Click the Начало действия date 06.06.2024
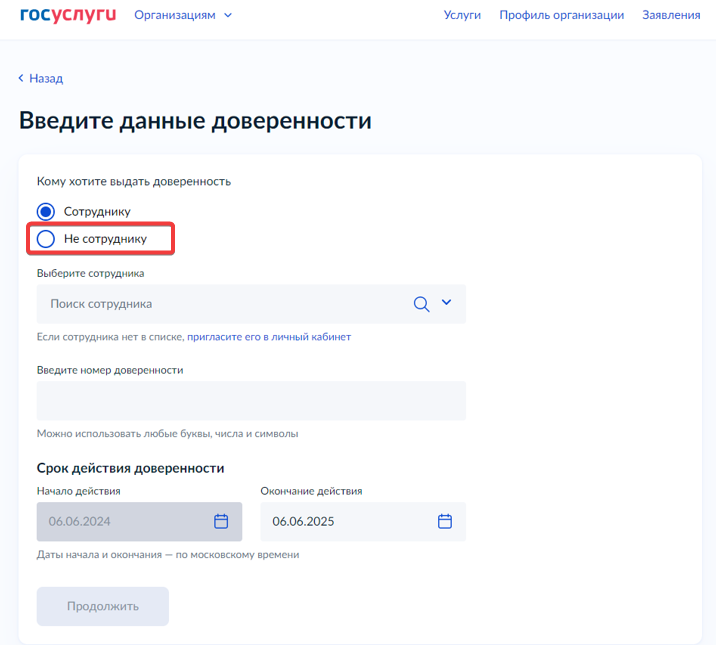The image size is (716, 645). click(x=79, y=521)
